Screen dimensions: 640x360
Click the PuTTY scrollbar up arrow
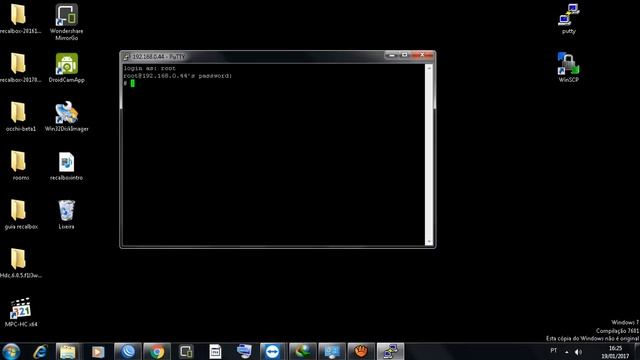[429, 68]
